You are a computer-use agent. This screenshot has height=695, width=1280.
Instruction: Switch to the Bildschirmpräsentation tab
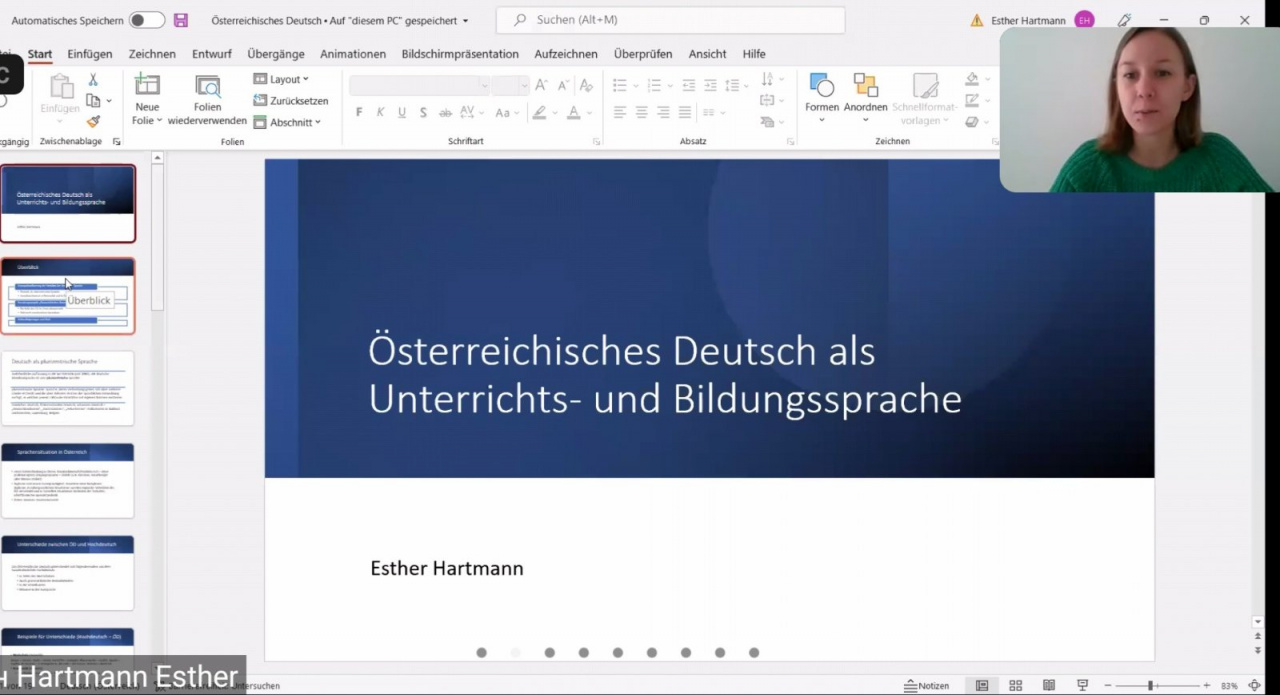click(459, 54)
